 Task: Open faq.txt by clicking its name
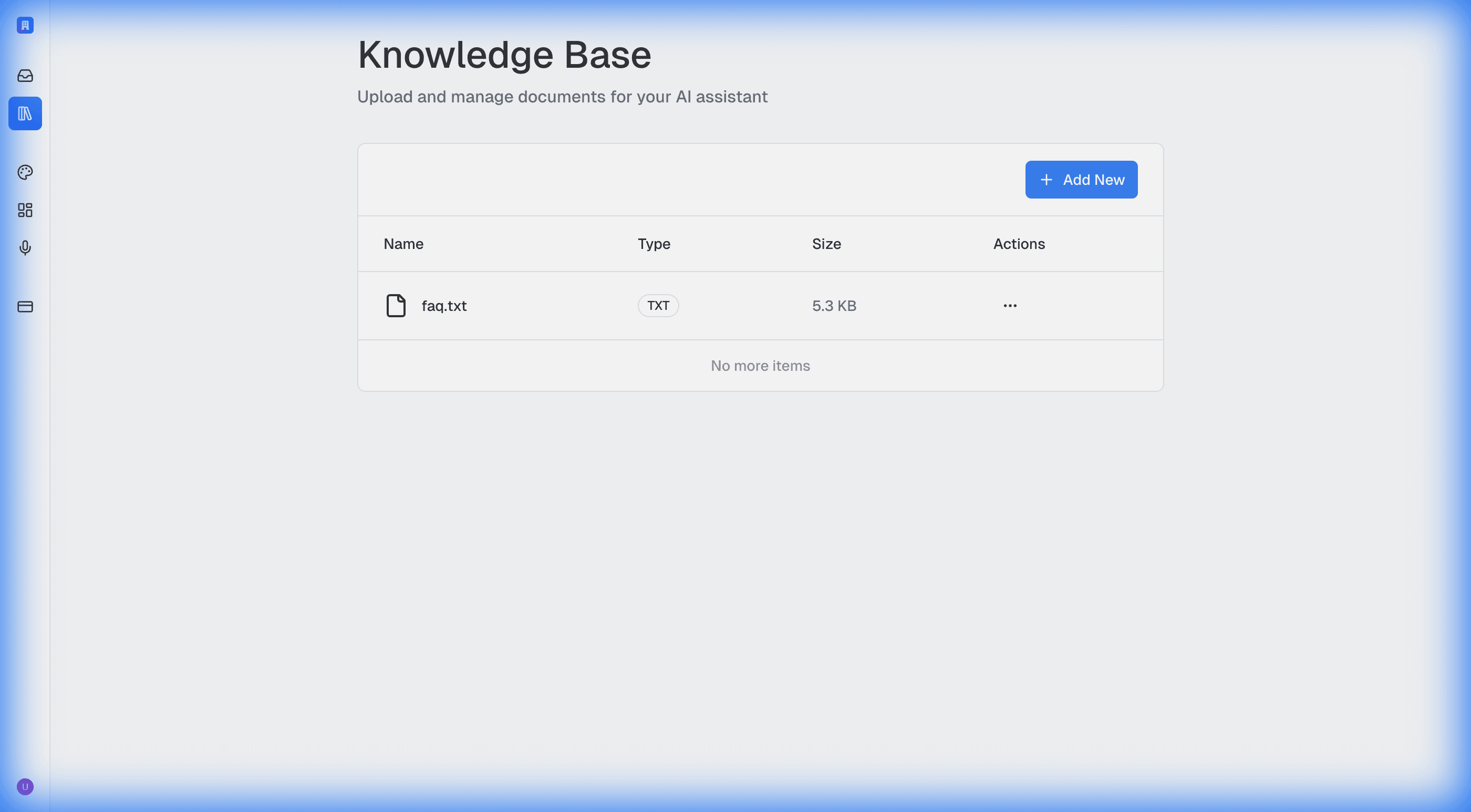click(x=444, y=306)
